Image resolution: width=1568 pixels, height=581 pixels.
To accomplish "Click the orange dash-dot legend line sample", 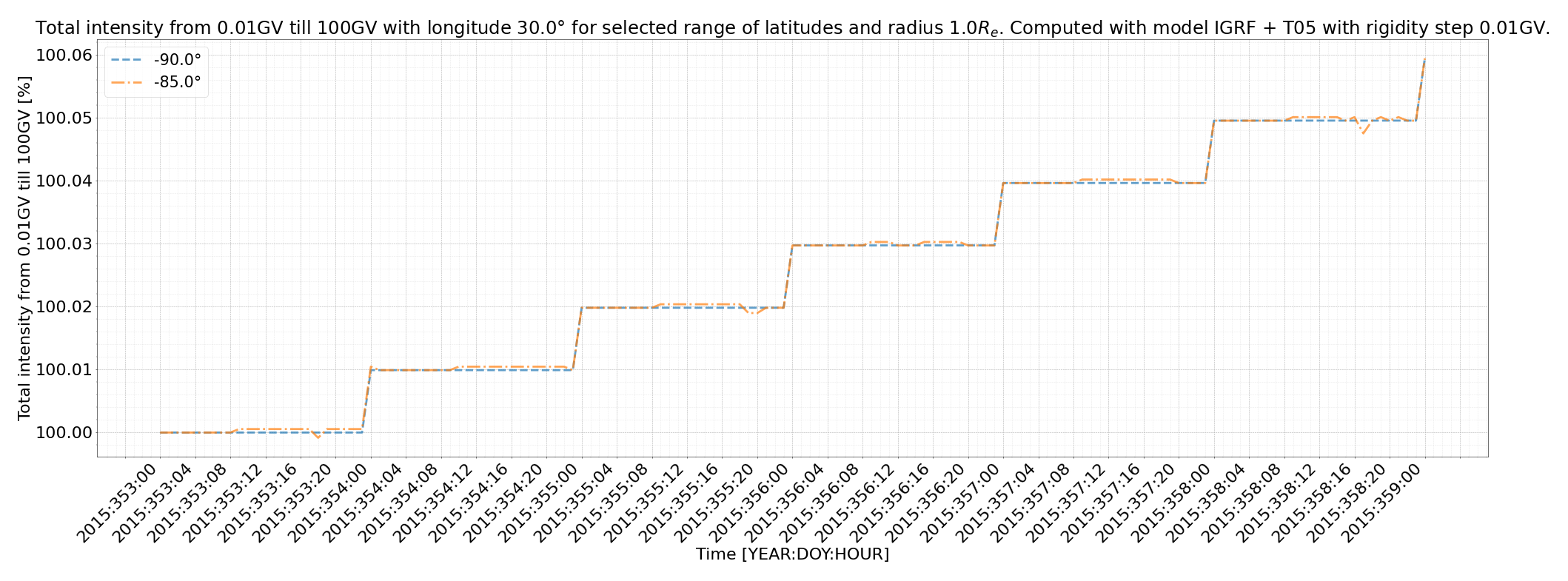I will (x=126, y=83).
